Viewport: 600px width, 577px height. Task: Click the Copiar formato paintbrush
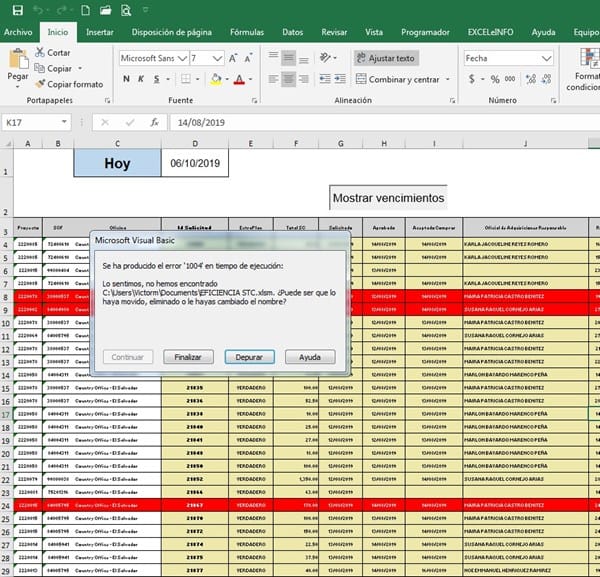(x=40, y=85)
